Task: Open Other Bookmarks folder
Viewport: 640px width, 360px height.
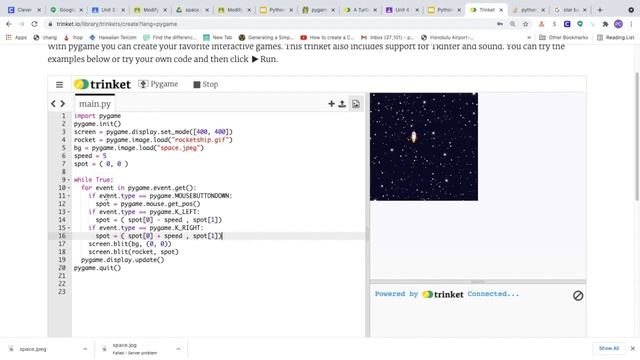Action: click(x=563, y=38)
